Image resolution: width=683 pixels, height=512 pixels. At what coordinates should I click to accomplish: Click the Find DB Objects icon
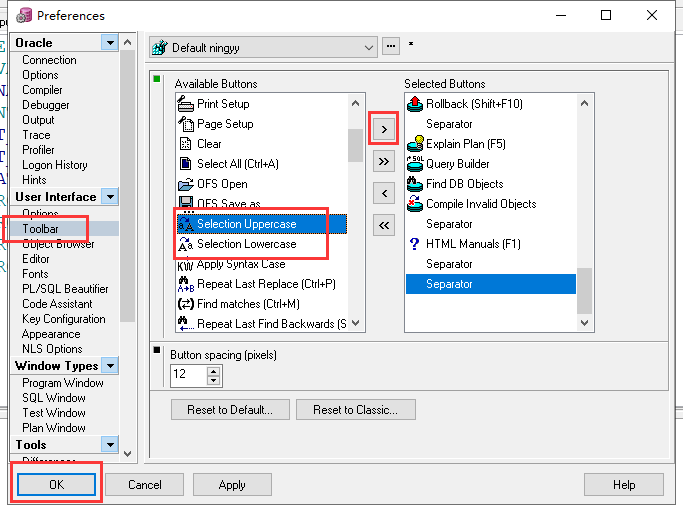click(x=415, y=184)
